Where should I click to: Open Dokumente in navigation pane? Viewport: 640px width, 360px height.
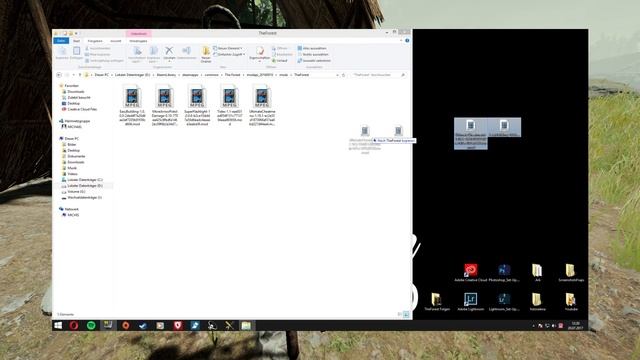pos(73,156)
